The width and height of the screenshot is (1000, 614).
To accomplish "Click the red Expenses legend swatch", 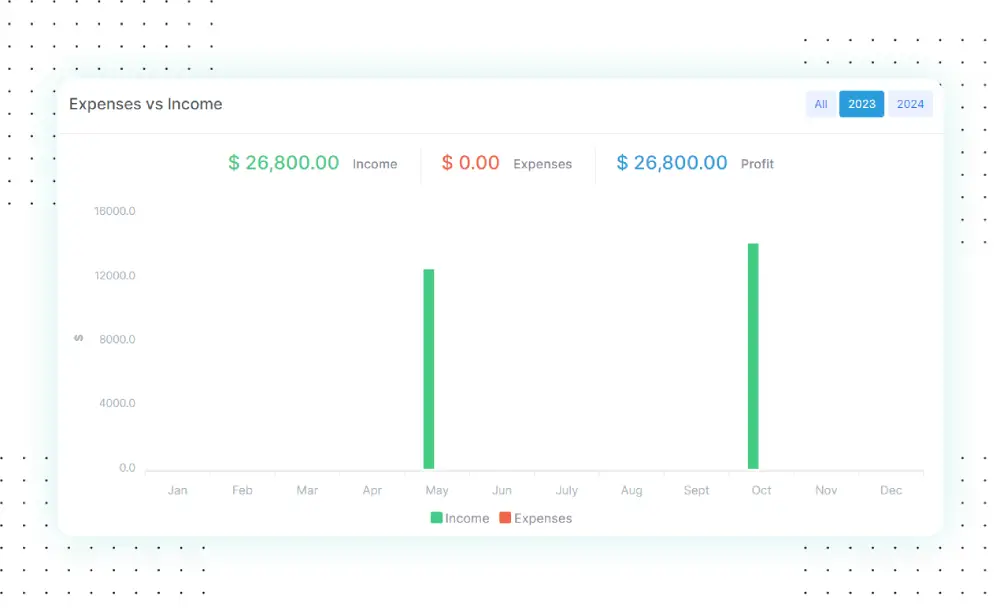I will coord(505,518).
